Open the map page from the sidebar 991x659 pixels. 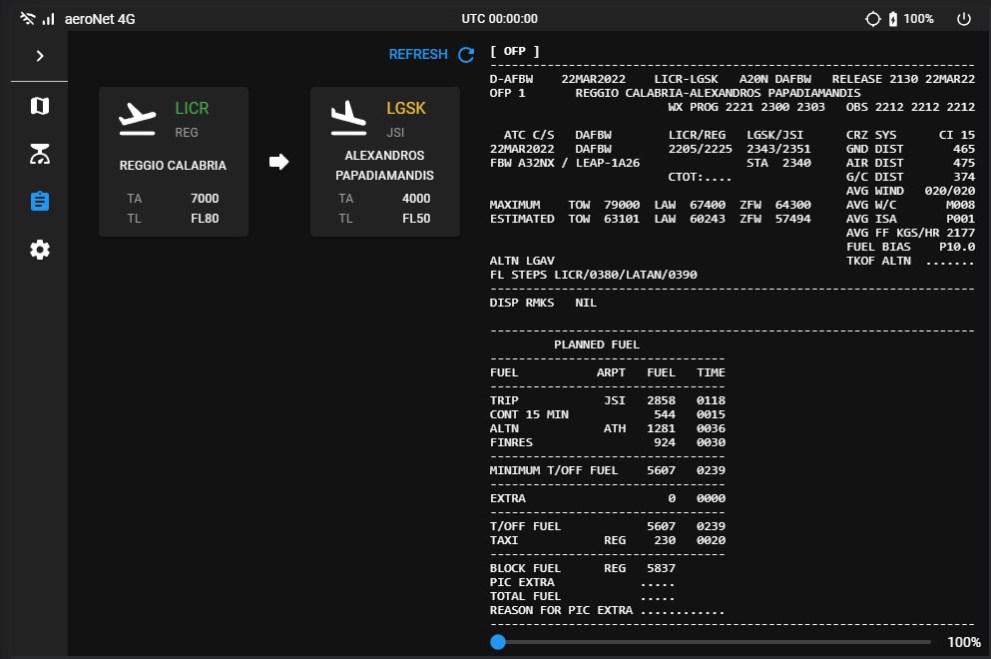tap(40, 106)
